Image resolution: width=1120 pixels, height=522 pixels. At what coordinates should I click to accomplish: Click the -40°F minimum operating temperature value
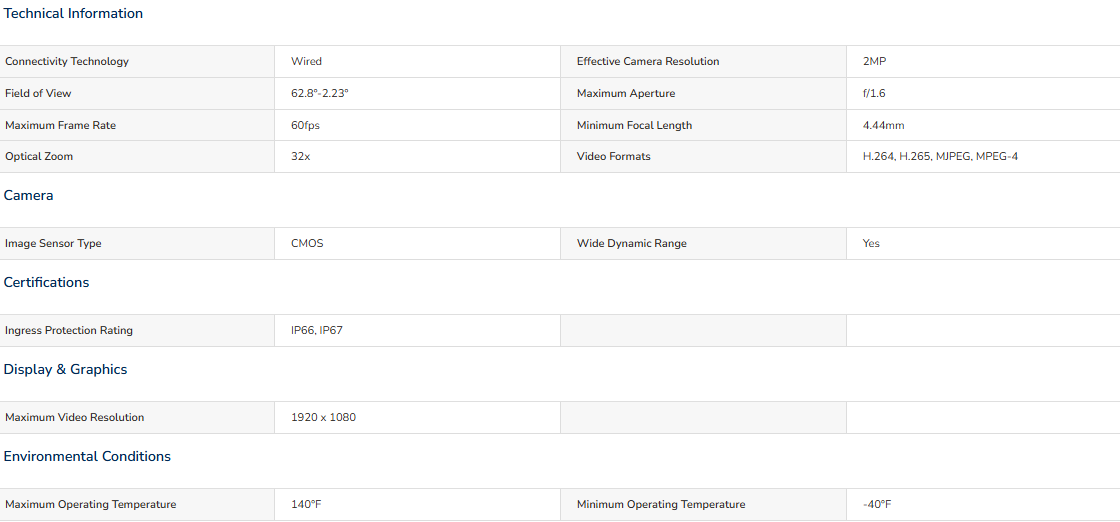(x=877, y=505)
